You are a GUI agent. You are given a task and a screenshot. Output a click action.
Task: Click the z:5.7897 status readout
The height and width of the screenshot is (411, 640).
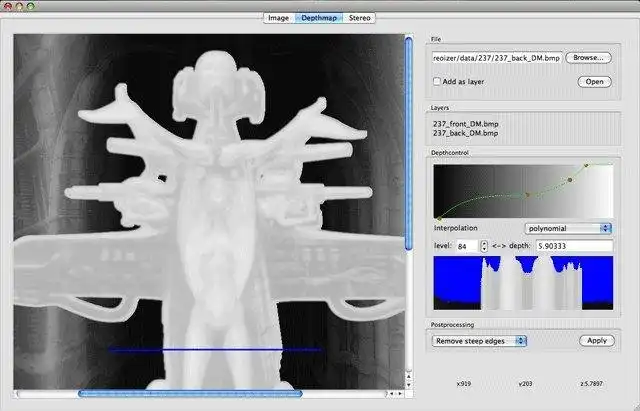[x=591, y=384]
